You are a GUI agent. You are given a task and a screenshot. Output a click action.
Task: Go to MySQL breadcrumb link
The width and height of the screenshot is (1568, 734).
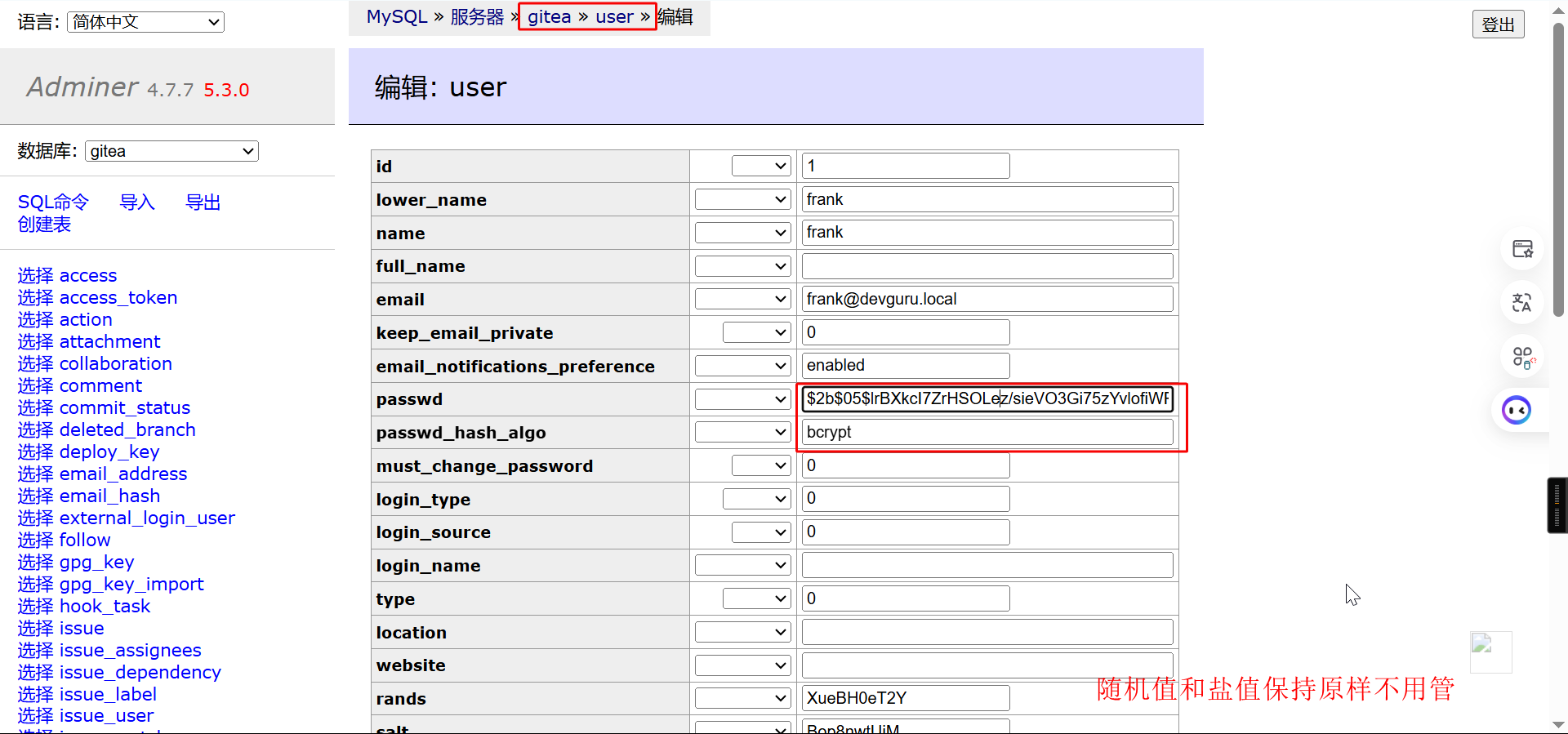pyautogui.click(x=397, y=16)
